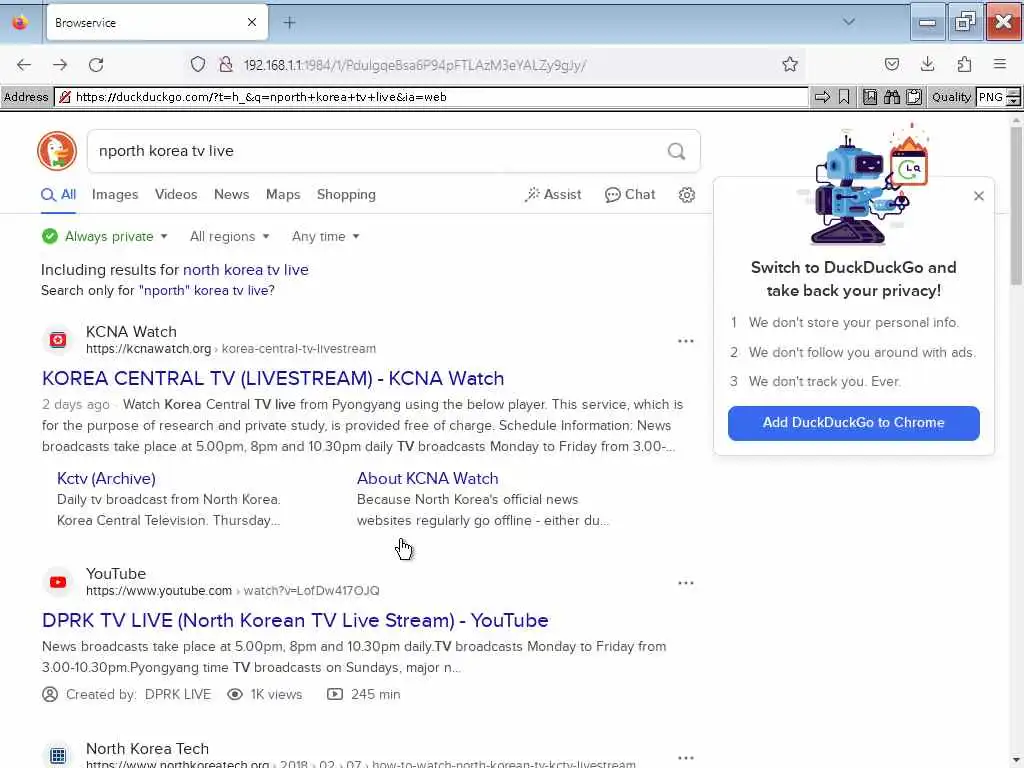Click the YouTube favicon

[x=58, y=582]
